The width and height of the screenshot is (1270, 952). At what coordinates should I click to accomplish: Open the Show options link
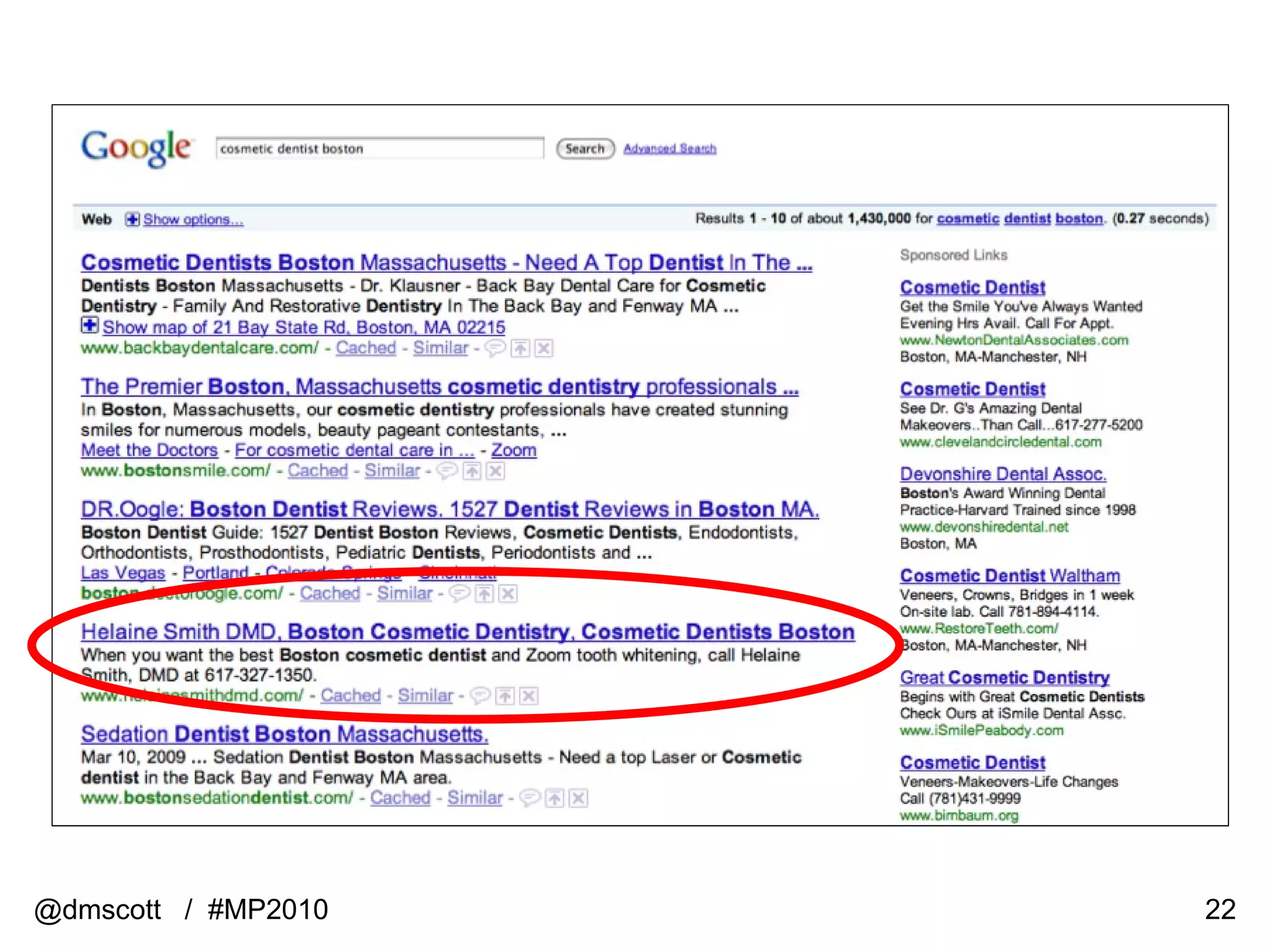[193, 219]
